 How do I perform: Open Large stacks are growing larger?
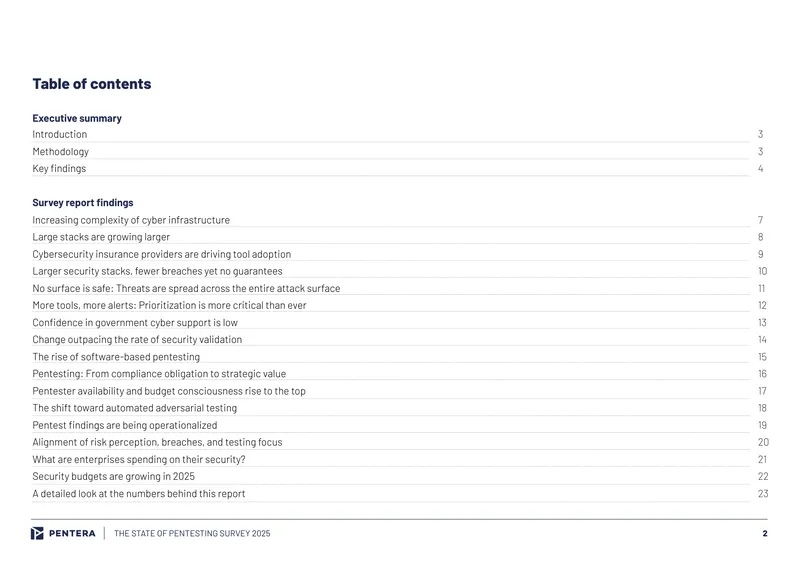click(x=101, y=237)
